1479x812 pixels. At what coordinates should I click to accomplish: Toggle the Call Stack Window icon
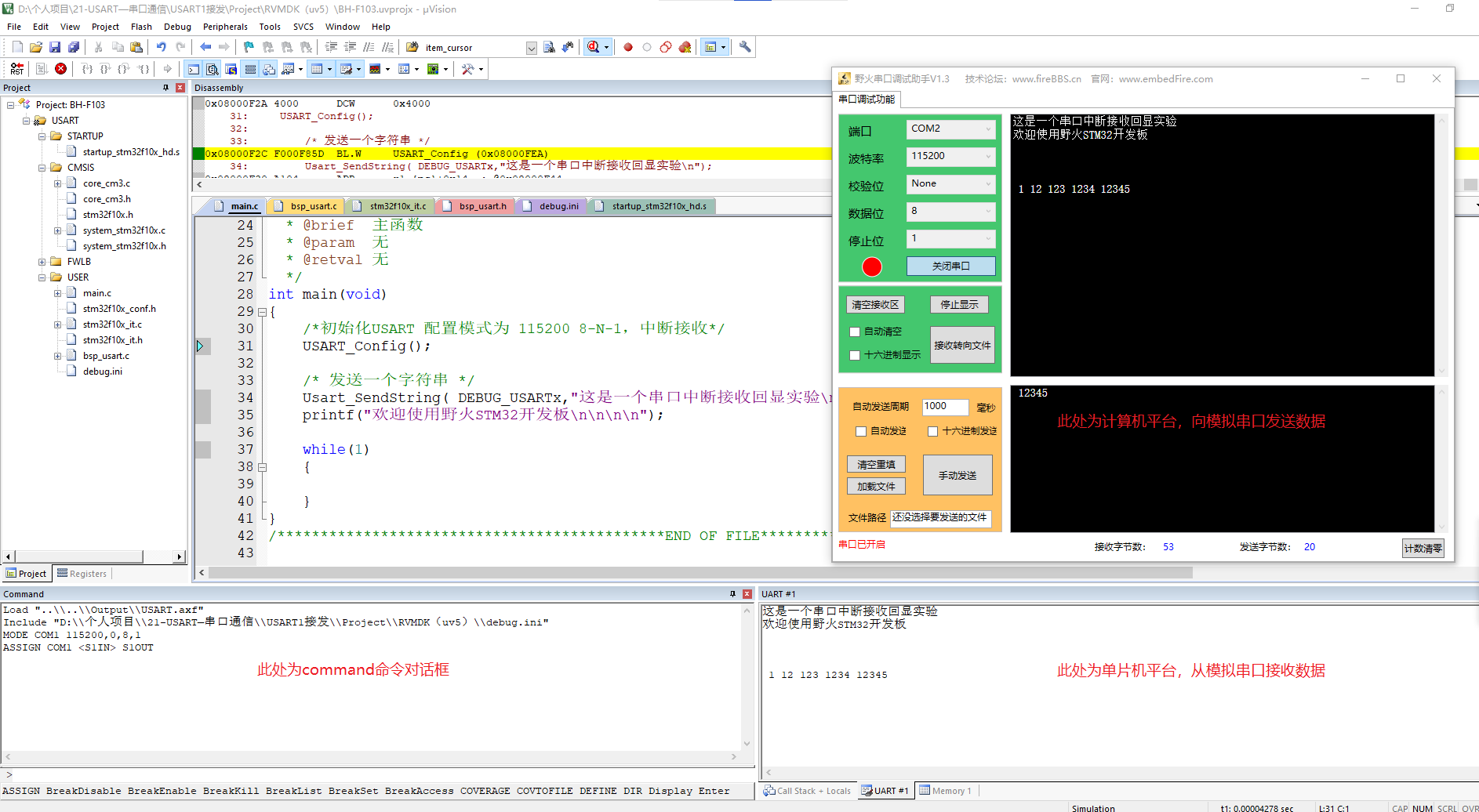click(x=269, y=69)
